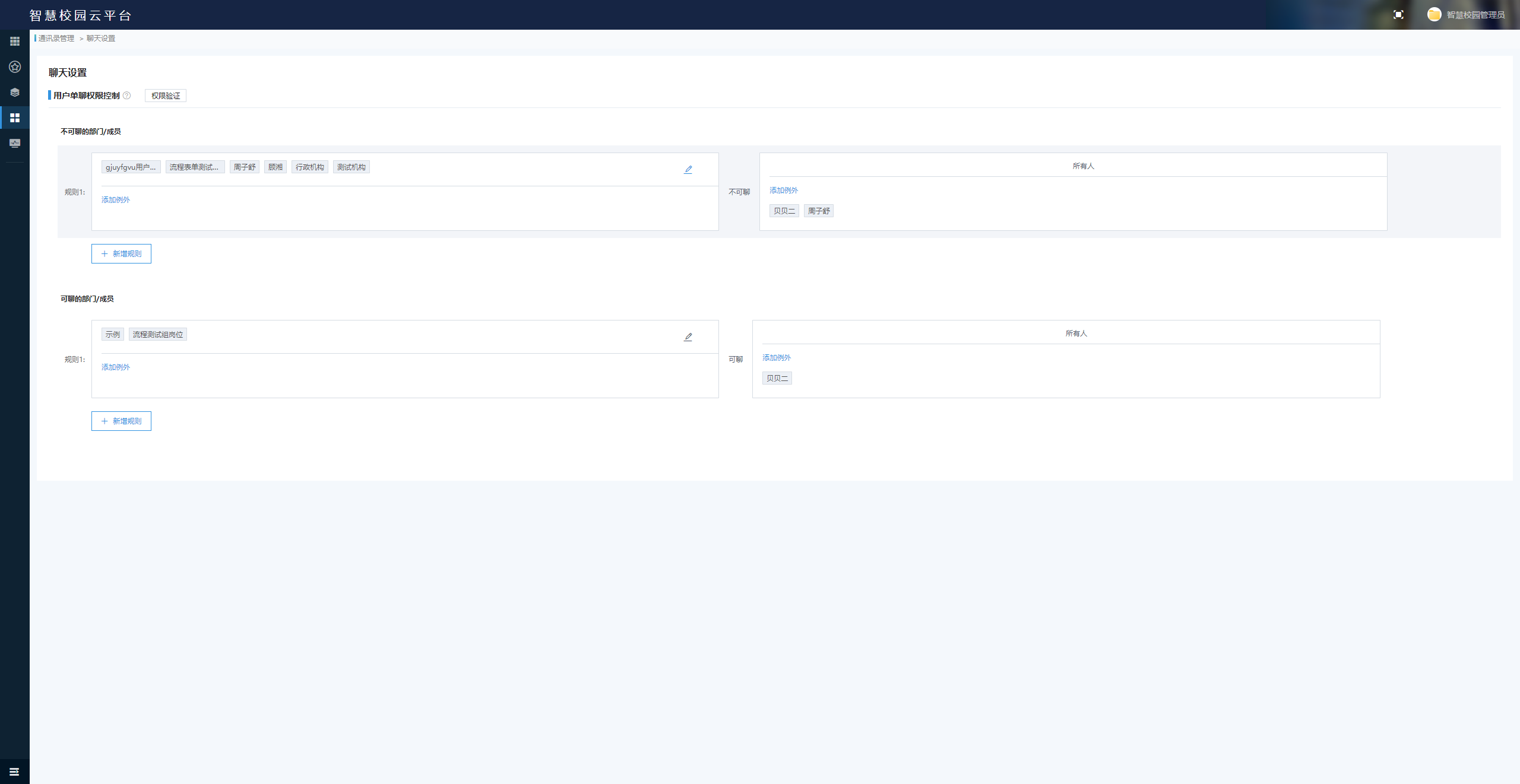Click the 智慧校园云平台 title
This screenshot has width=1520, height=784.
click(80, 15)
